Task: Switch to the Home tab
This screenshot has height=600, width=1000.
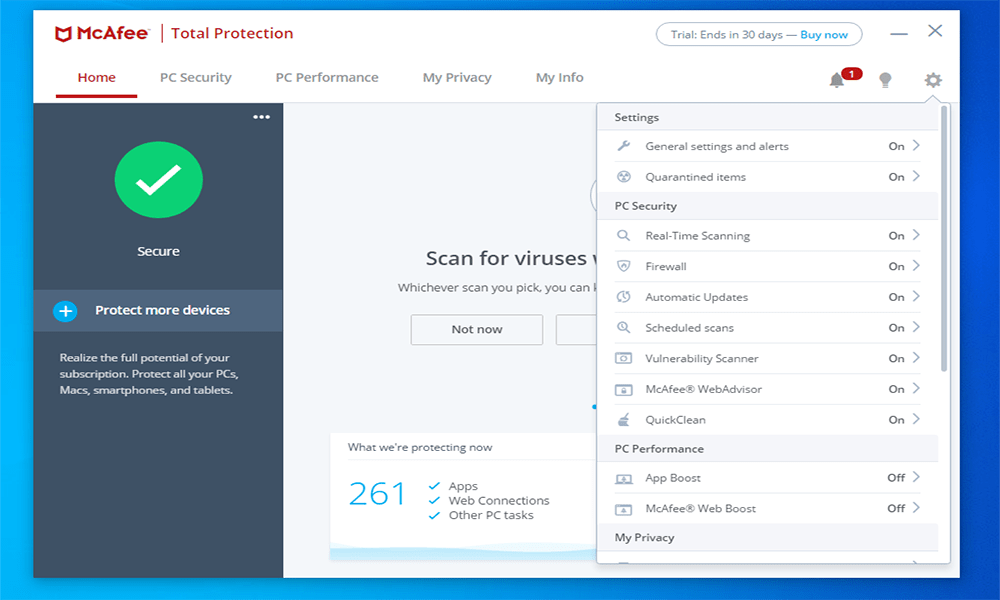Action: click(x=97, y=78)
